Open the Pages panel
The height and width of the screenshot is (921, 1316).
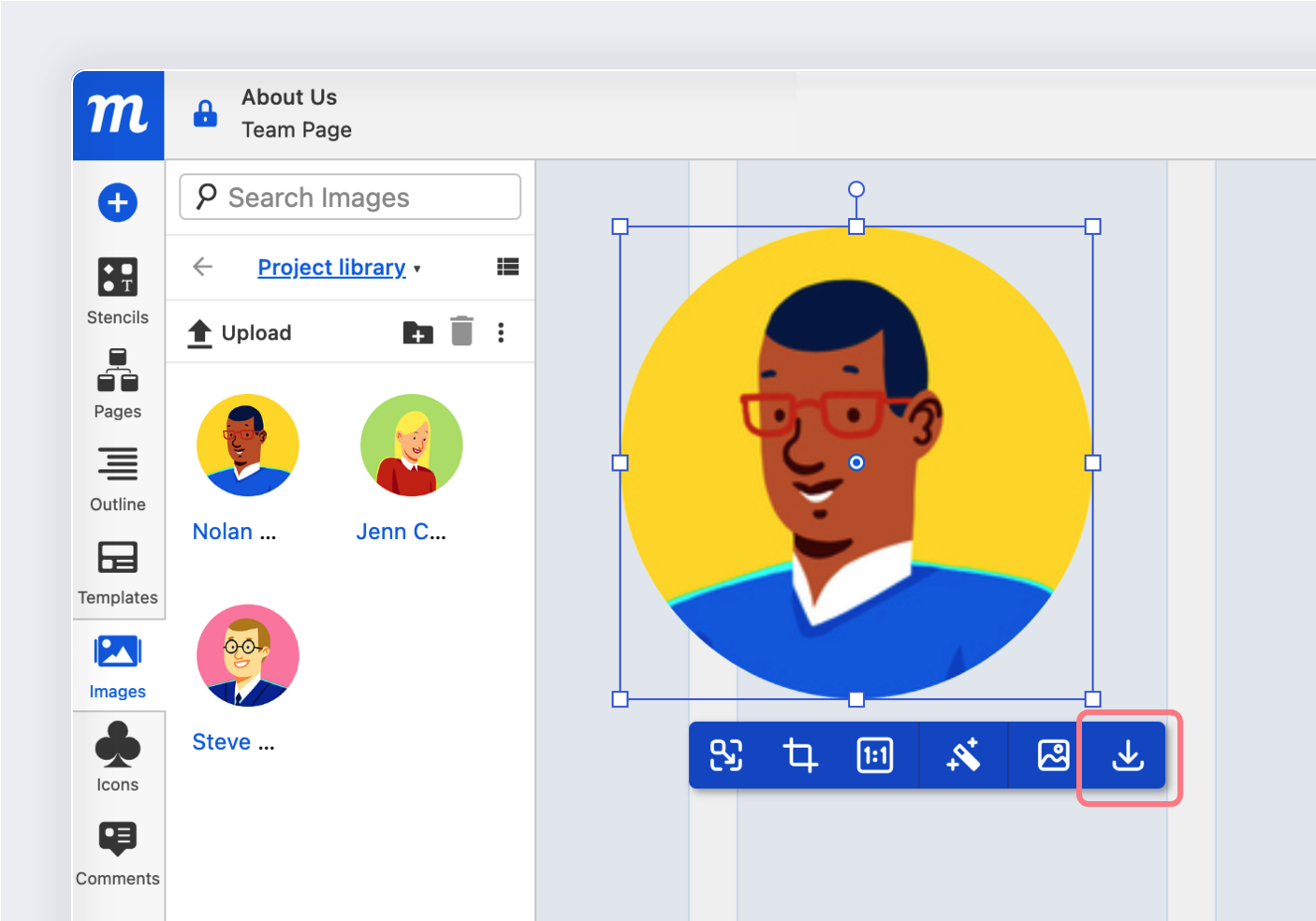[x=117, y=384]
